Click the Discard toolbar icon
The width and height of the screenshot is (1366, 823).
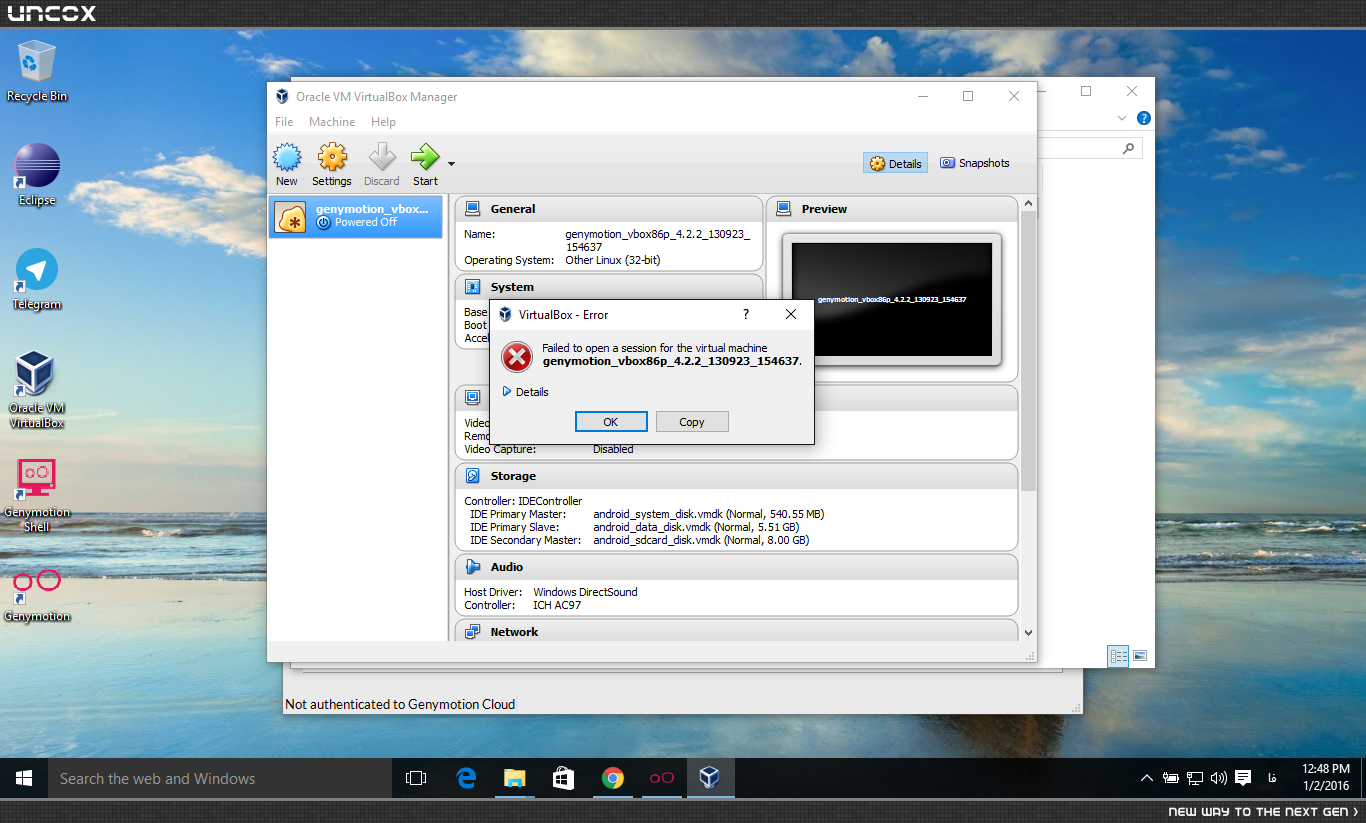tap(382, 164)
